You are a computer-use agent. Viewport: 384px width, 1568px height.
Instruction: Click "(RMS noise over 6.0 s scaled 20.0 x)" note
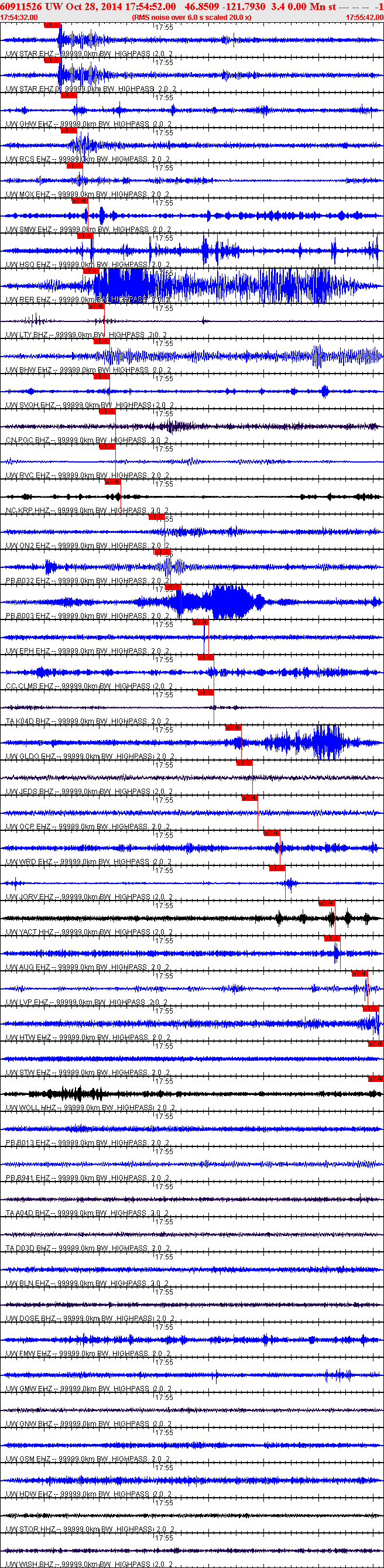191,18
